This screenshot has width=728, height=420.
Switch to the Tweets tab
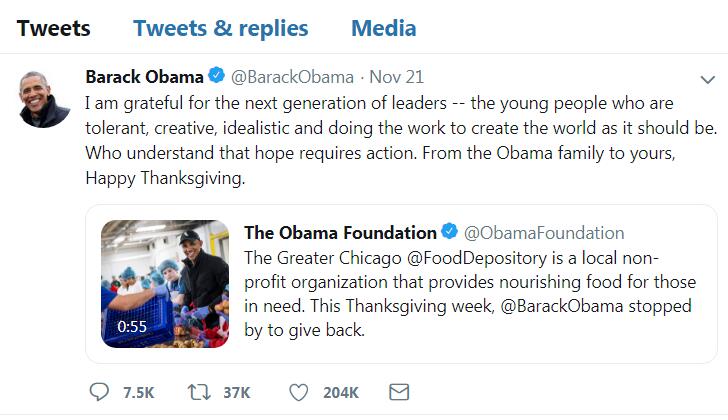(x=53, y=28)
